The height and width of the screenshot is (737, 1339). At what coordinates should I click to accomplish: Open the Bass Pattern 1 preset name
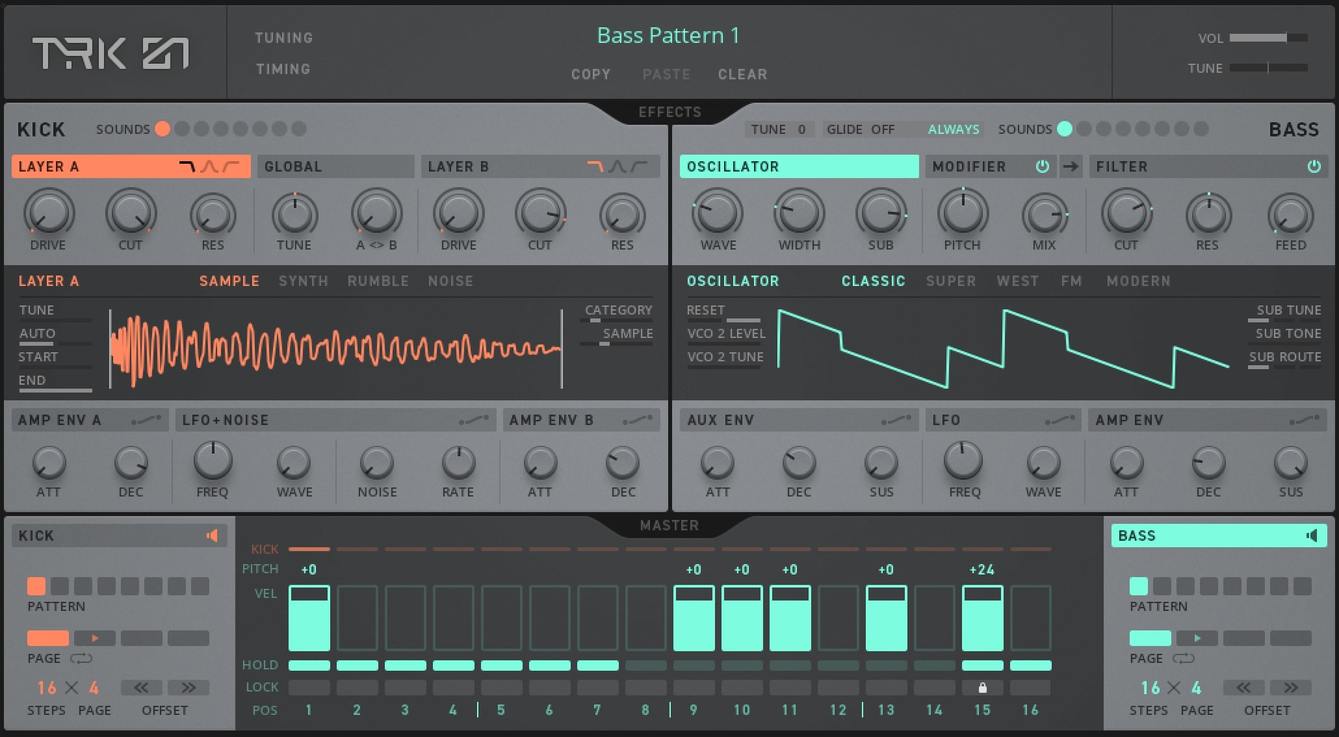click(668, 36)
